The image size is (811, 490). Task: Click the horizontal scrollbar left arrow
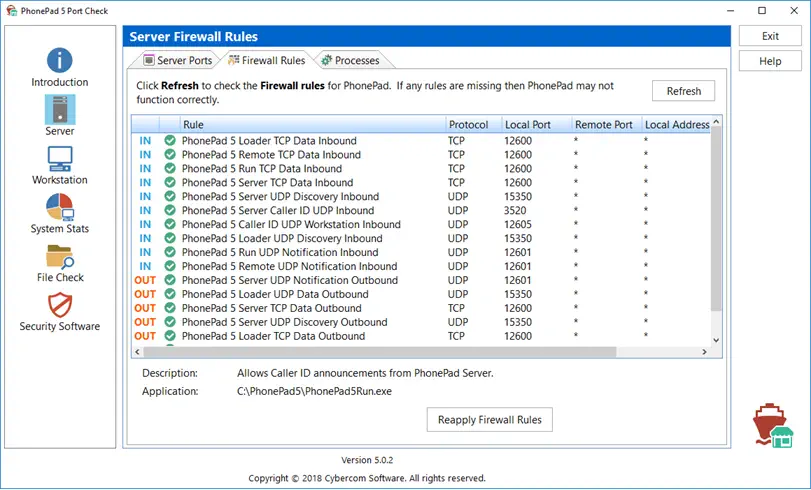(137, 352)
